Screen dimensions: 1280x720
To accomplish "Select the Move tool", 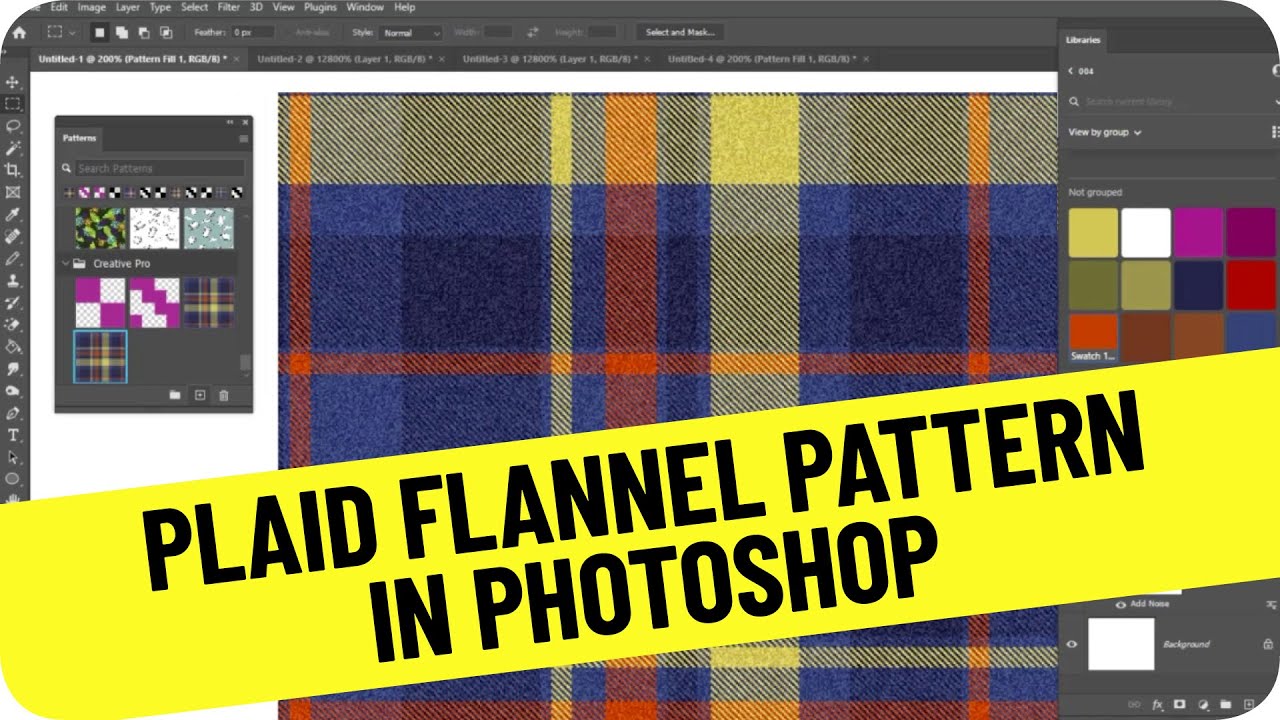I will [x=13, y=82].
